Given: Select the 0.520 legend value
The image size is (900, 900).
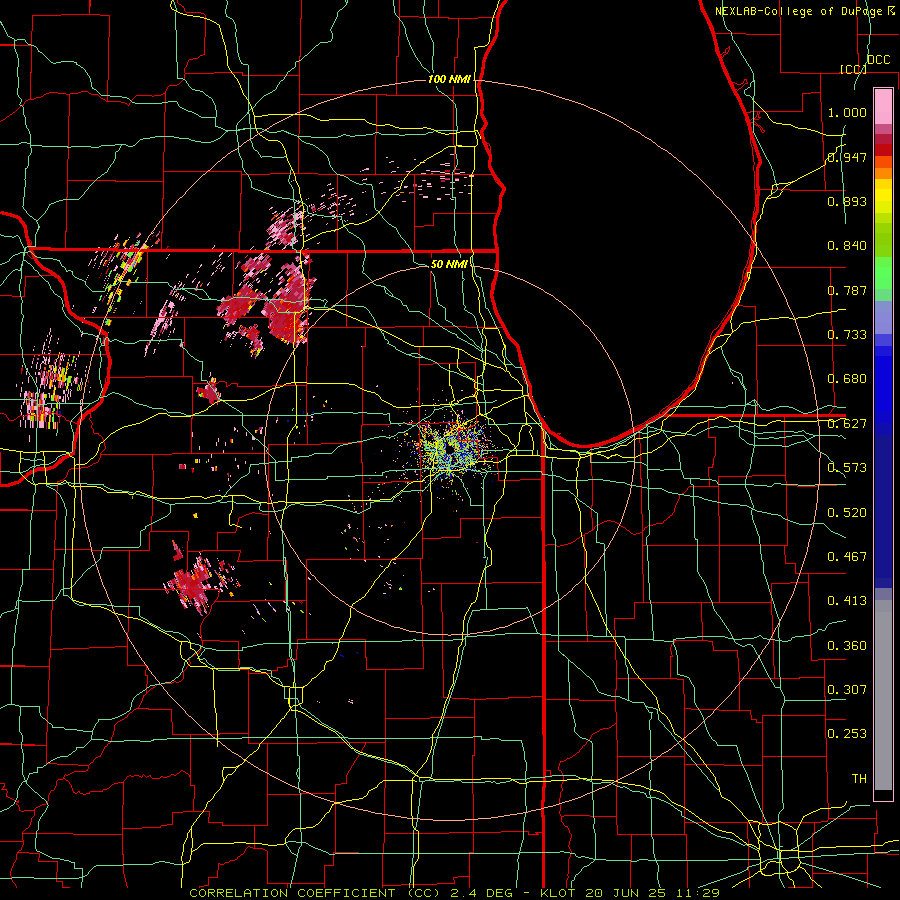Looking at the screenshot, I should tap(847, 513).
